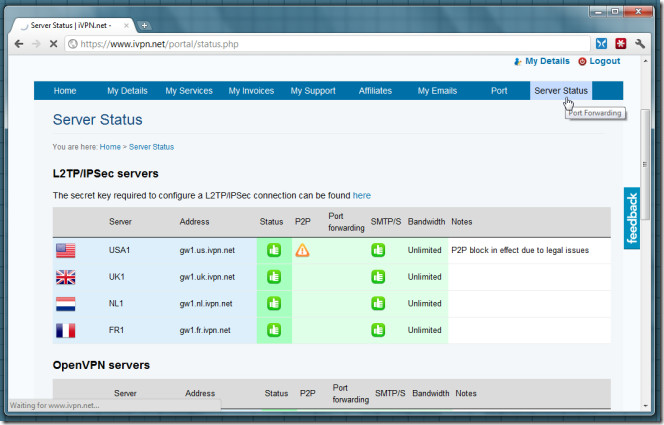Click NL1 status thumbs-up icon
This screenshot has width=664, height=425.
[274, 304]
